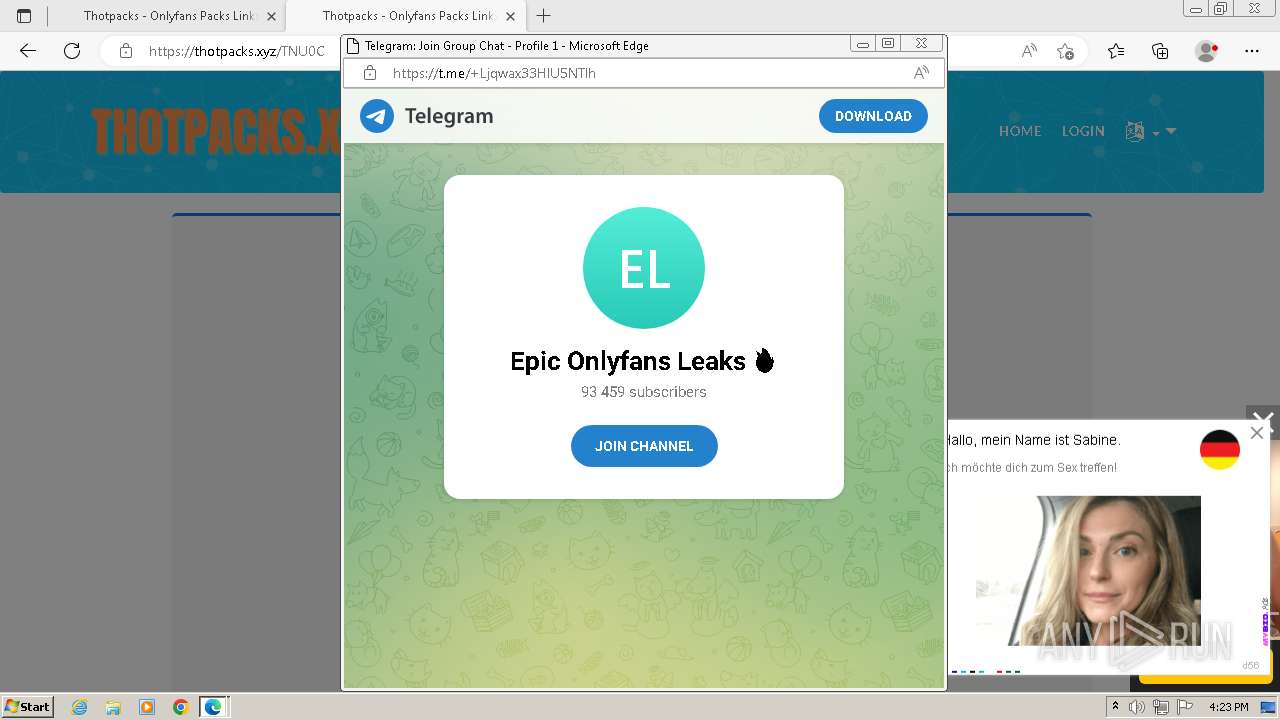Select Microsoft Edge taskbar button
The image size is (1280, 720).
pos(214,707)
